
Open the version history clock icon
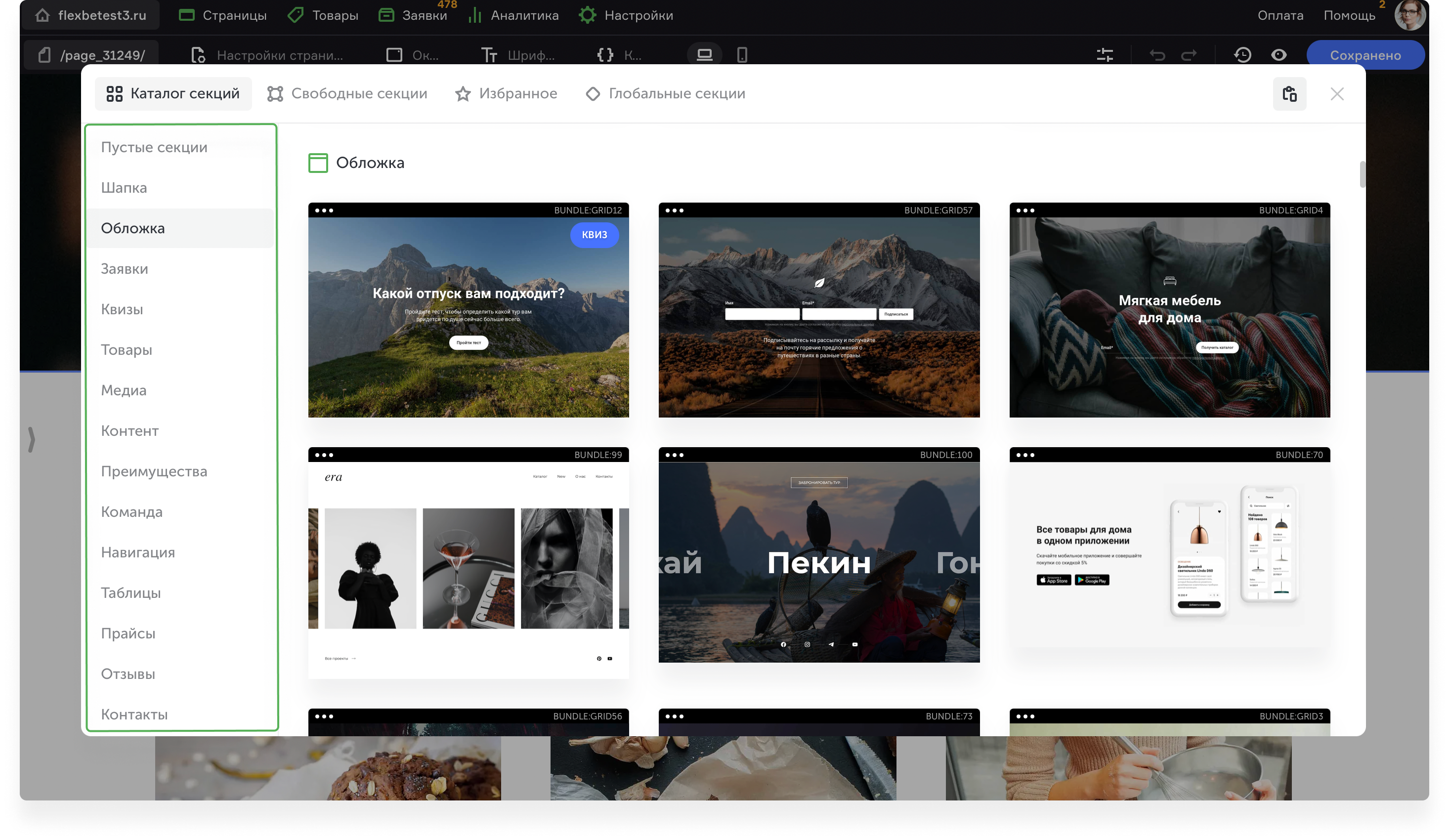(1242, 55)
